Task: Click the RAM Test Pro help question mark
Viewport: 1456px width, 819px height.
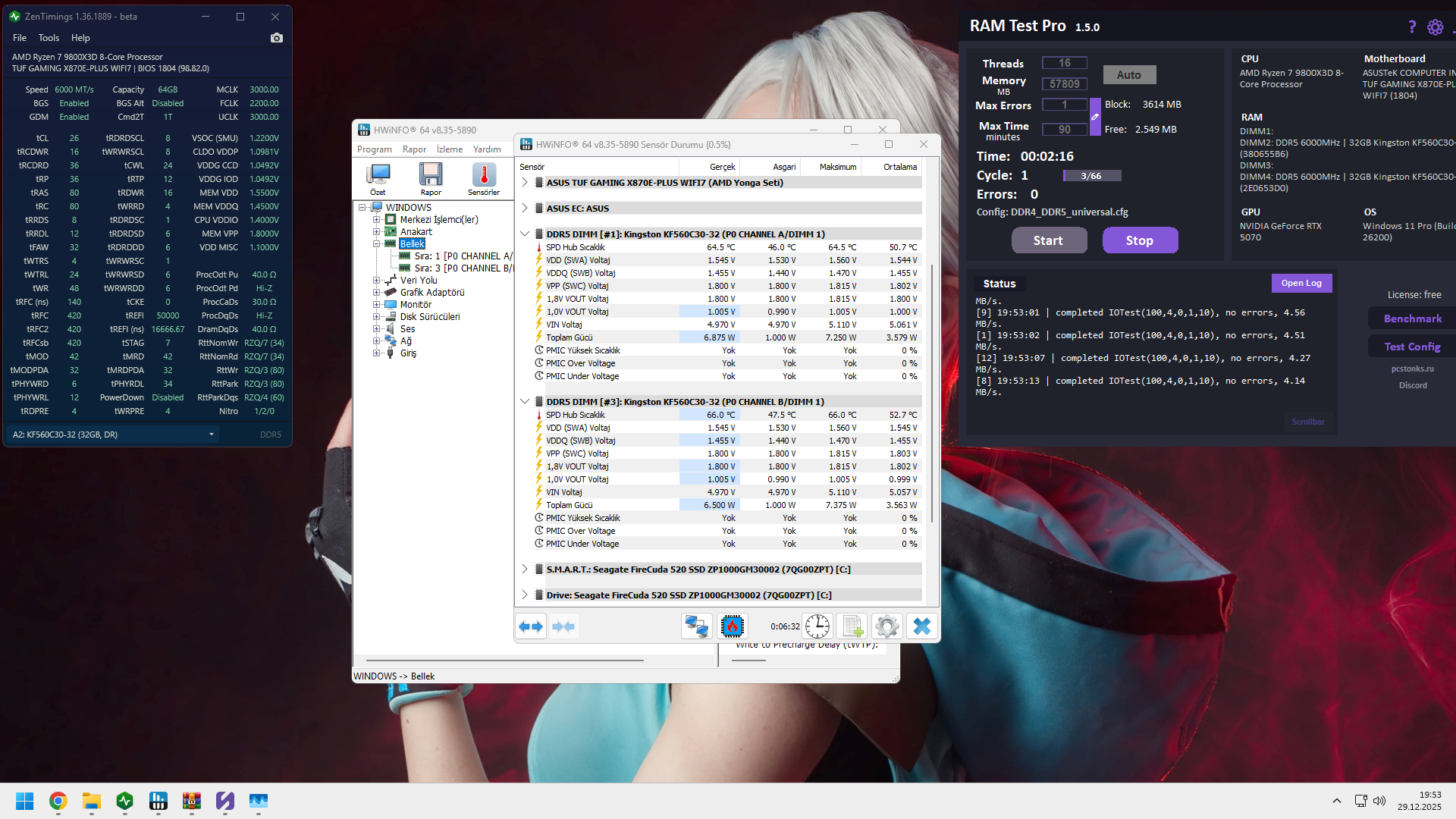Action: click(1412, 27)
